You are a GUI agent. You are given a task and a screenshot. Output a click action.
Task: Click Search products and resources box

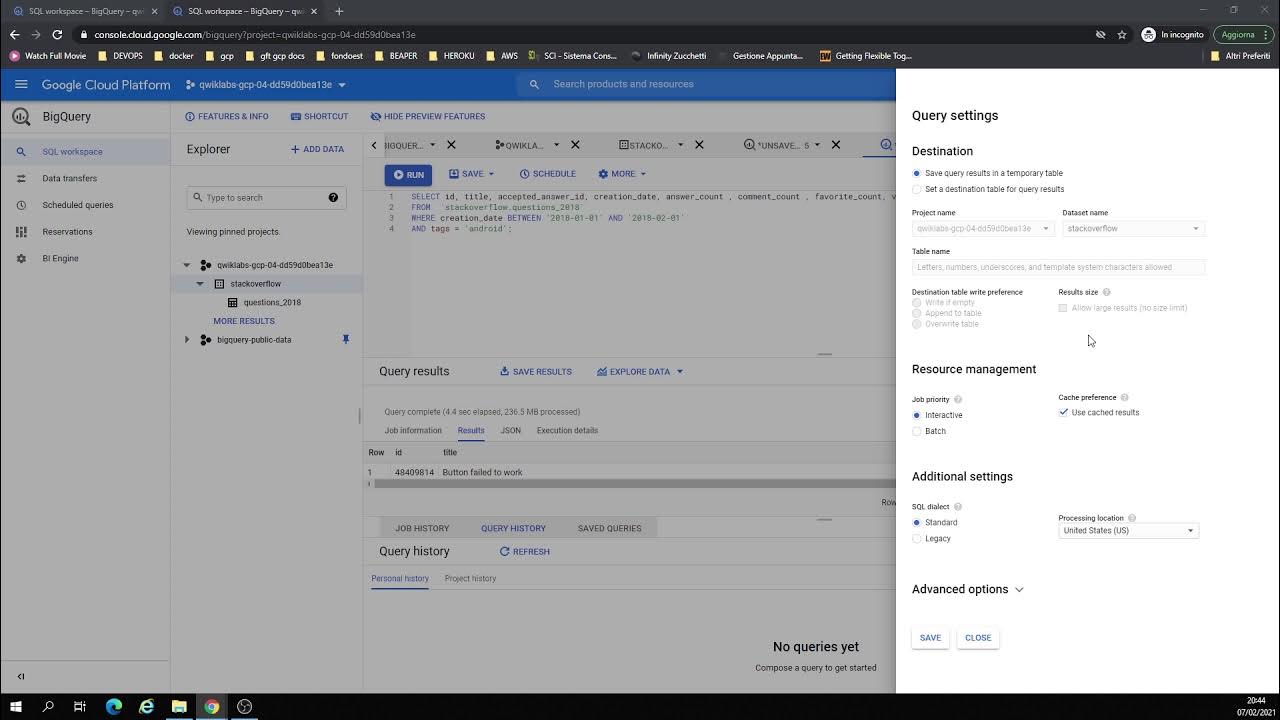pos(705,84)
